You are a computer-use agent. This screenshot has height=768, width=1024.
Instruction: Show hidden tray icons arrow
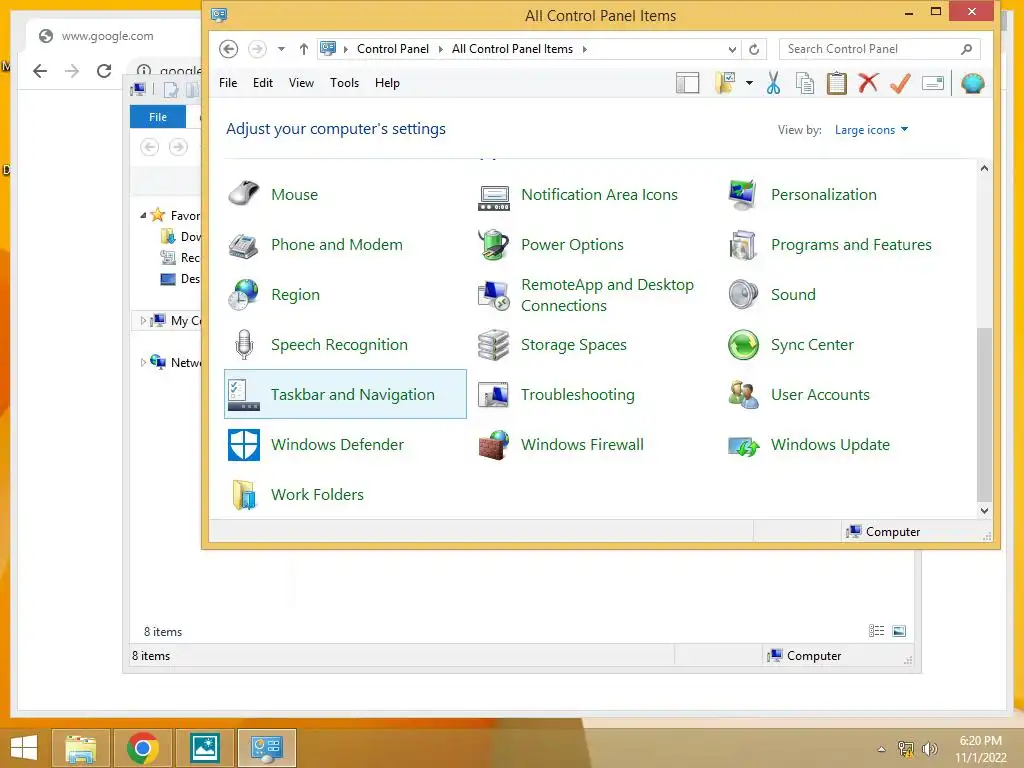[x=882, y=749]
